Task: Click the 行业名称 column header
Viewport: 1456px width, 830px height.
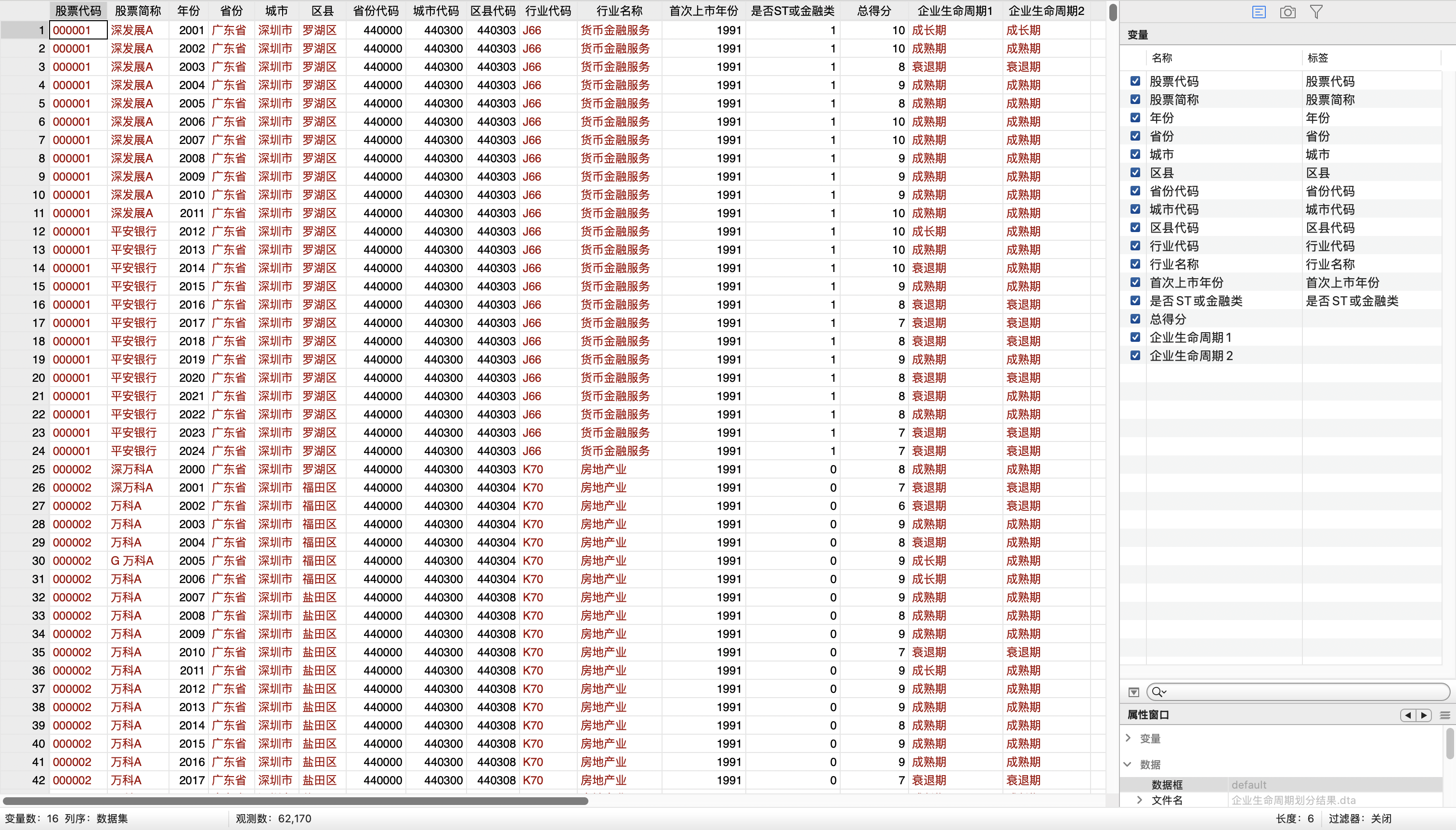Action: click(x=619, y=11)
